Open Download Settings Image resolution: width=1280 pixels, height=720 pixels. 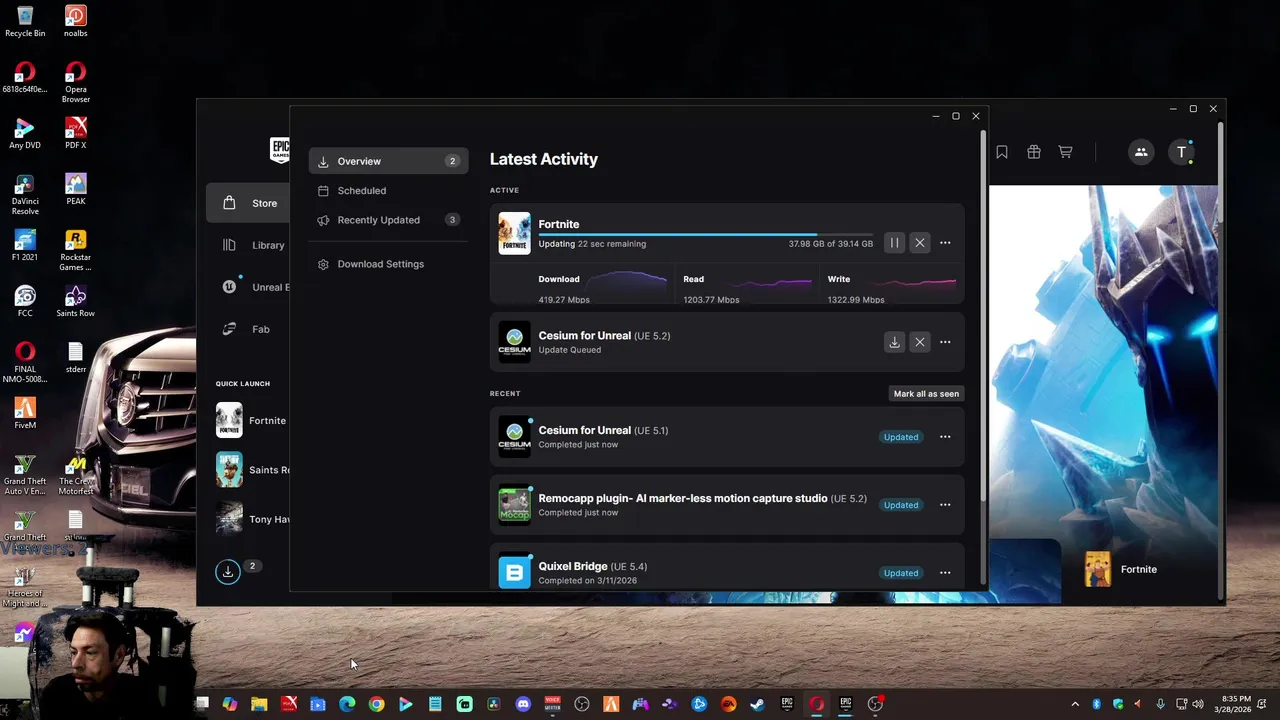(388, 264)
